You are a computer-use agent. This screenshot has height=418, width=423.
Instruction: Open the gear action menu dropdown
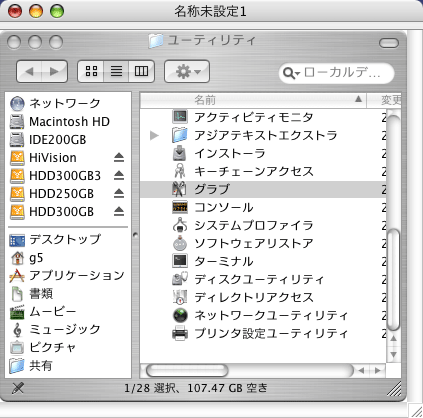pos(187,71)
